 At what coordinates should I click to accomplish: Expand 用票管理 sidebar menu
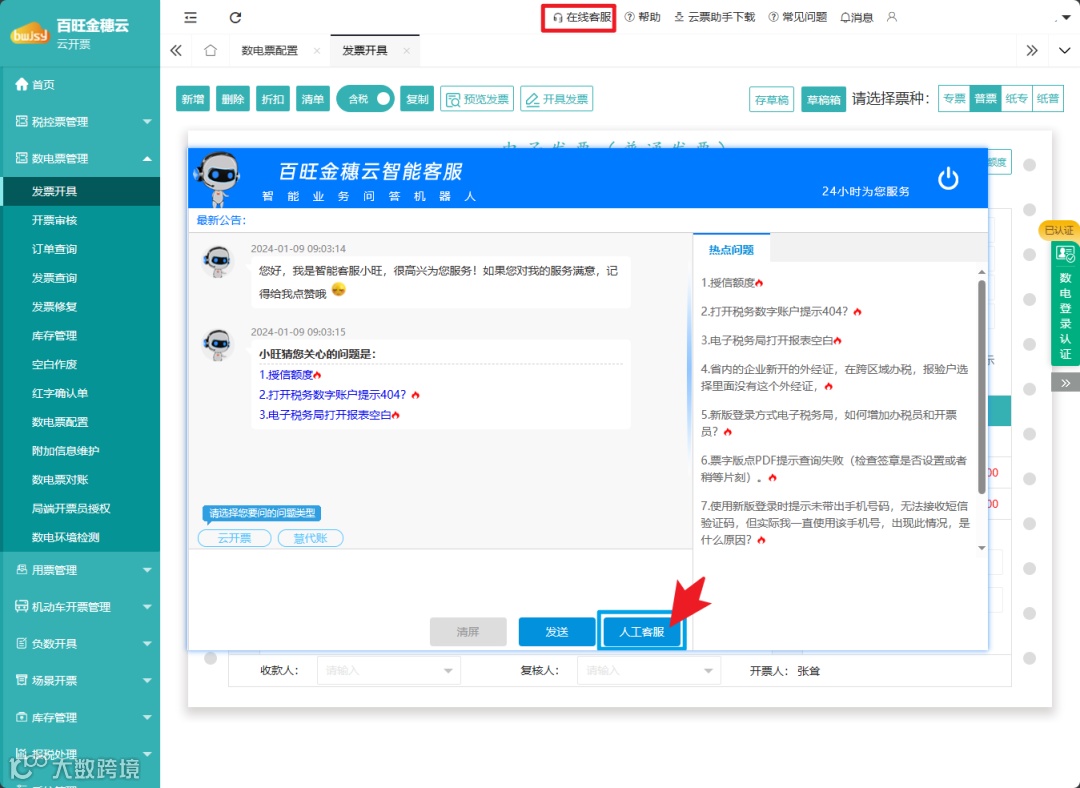click(80, 570)
